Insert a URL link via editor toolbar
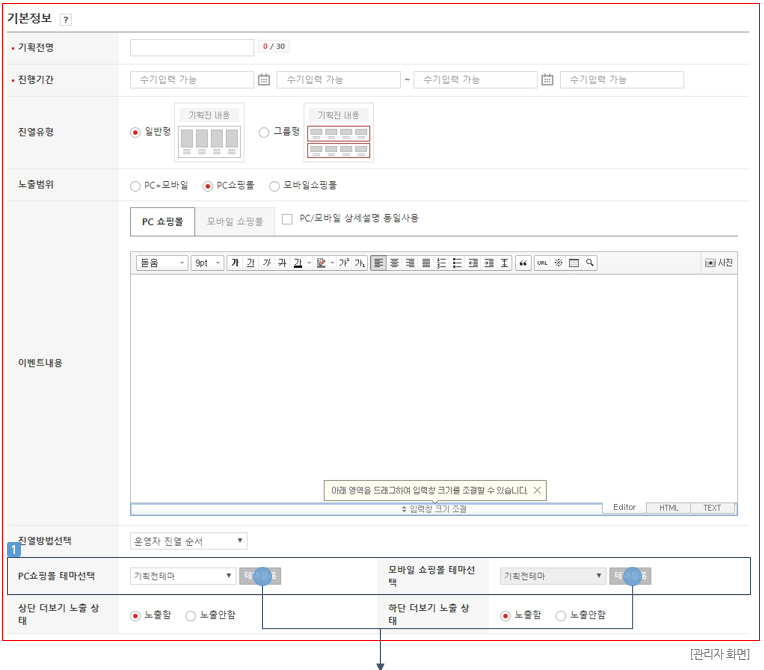The height and width of the screenshot is (670, 764). [x=541, y=263]
